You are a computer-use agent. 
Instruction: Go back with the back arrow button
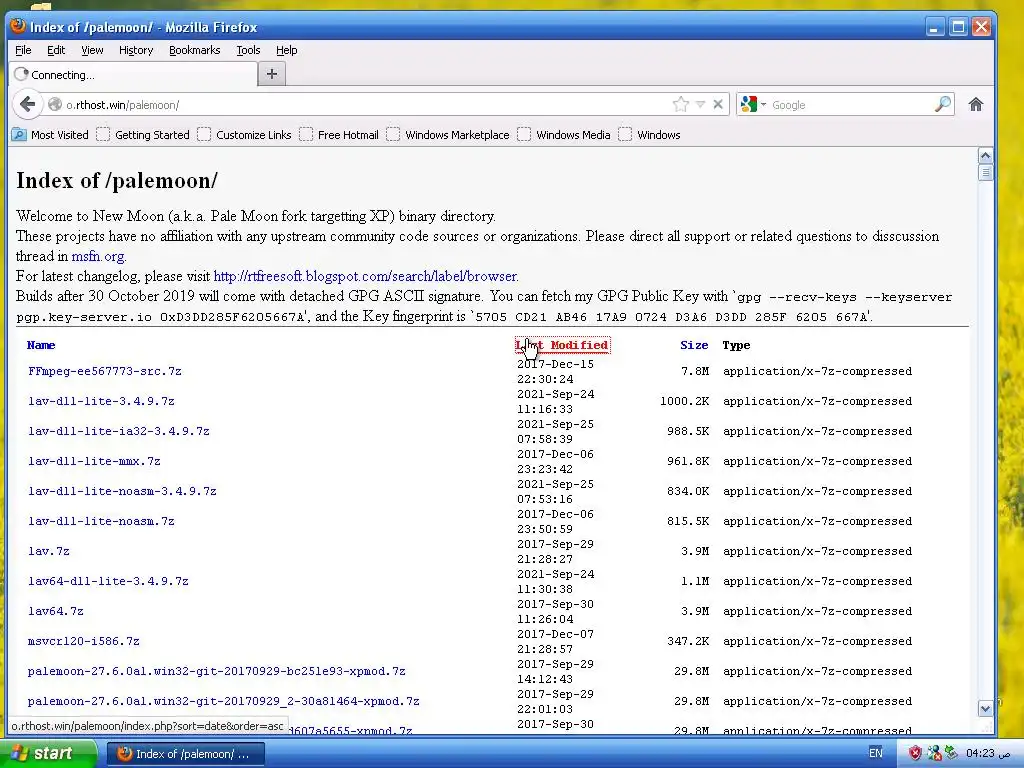pyautogui.click(x=27, y=104)
